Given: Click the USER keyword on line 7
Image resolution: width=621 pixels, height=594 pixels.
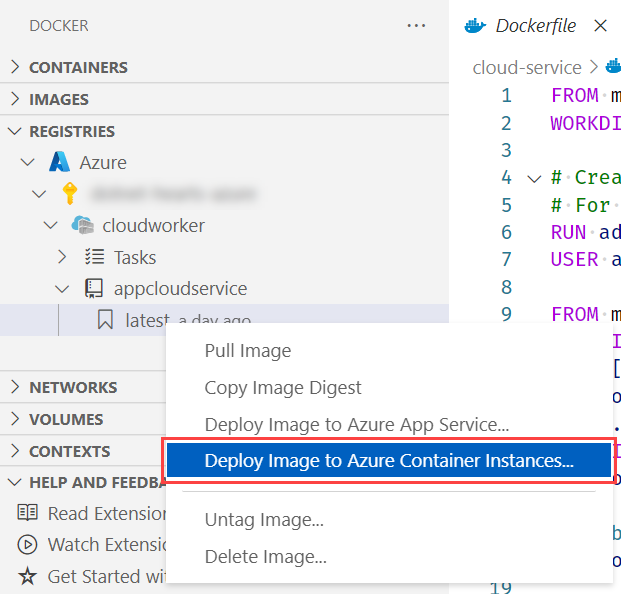Looking at the screenshot, I should pyautogui.click(x=574, y=260).
